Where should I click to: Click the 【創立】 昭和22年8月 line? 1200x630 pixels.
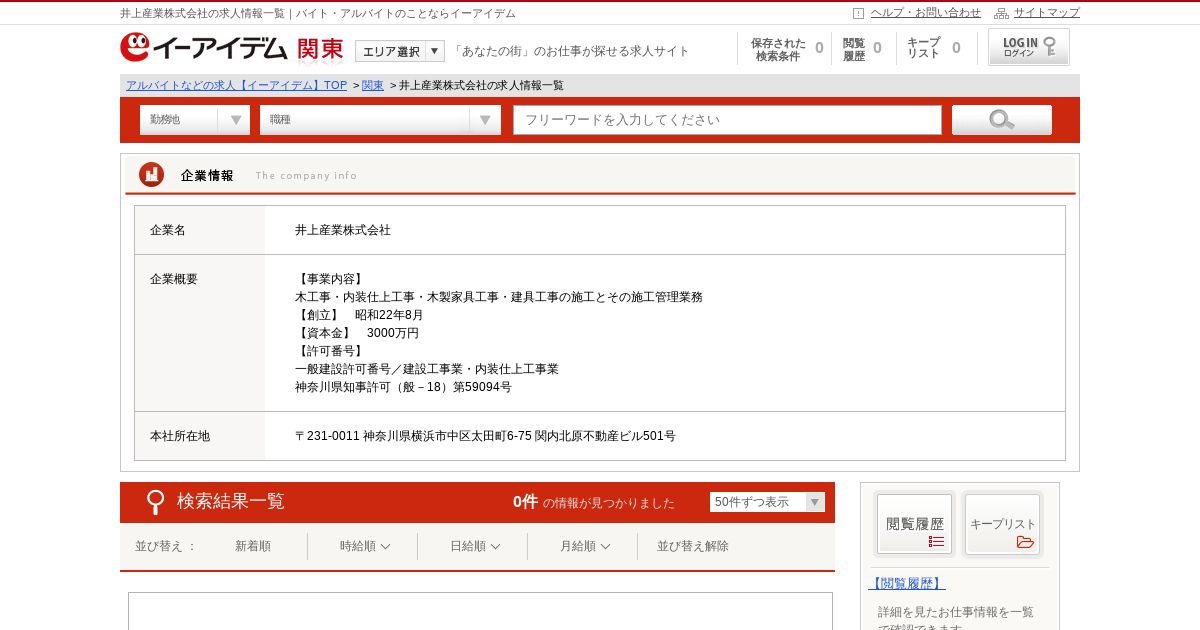(359, 315)
